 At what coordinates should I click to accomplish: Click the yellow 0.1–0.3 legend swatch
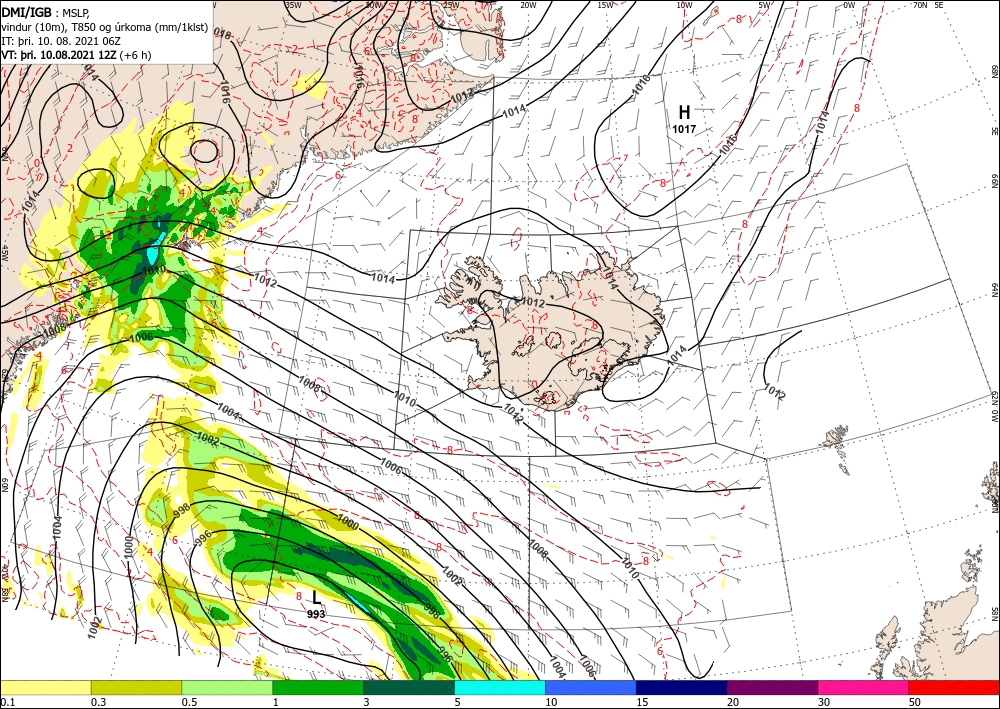(x=45, y=687)
